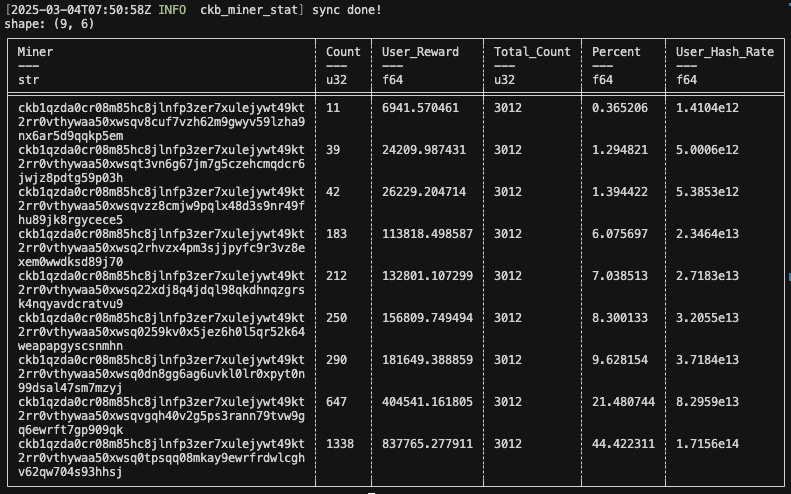Click Total_Count 3012 in the 1338 row

507,443
